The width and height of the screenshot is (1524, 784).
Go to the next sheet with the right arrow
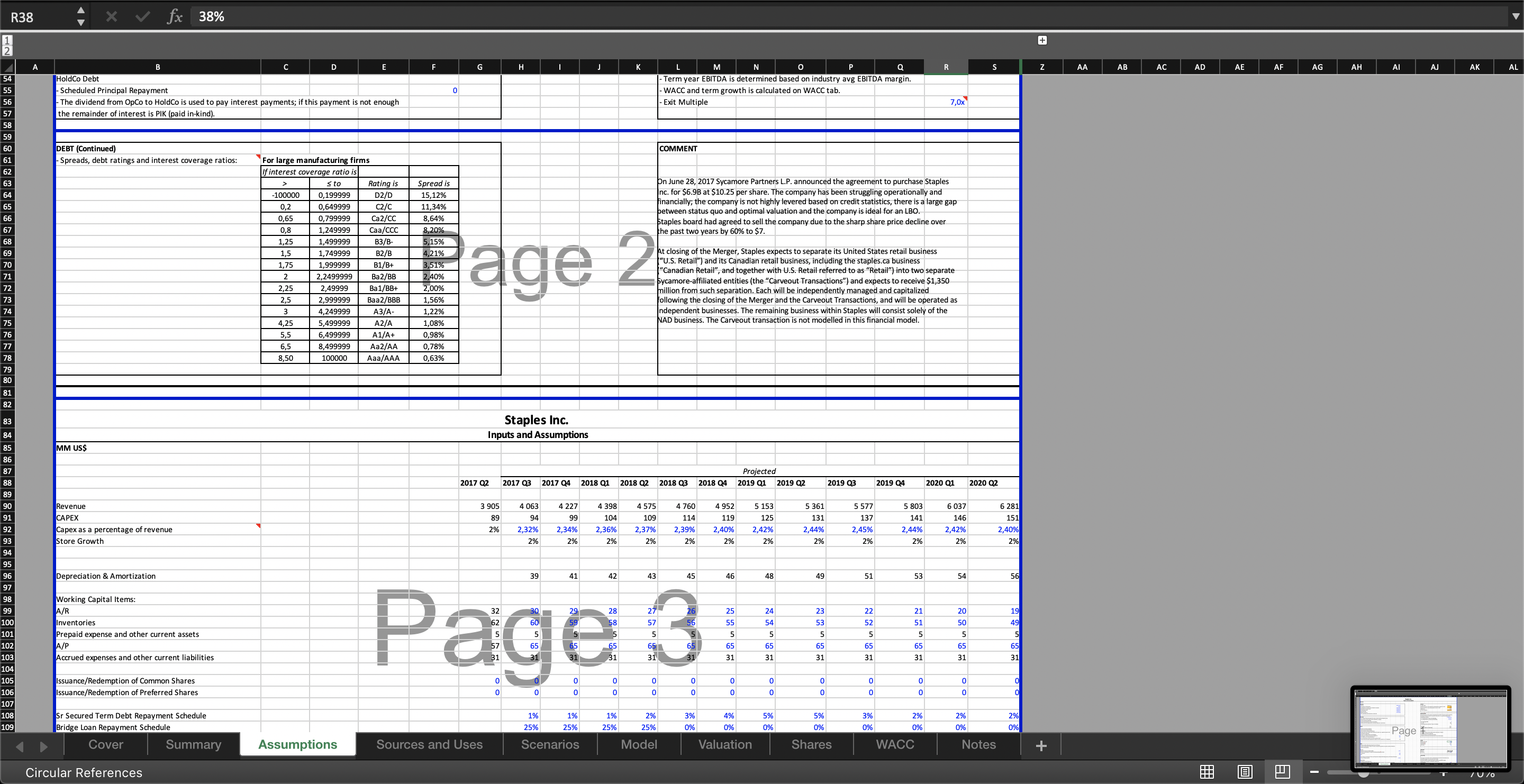[x=44, y=746]
